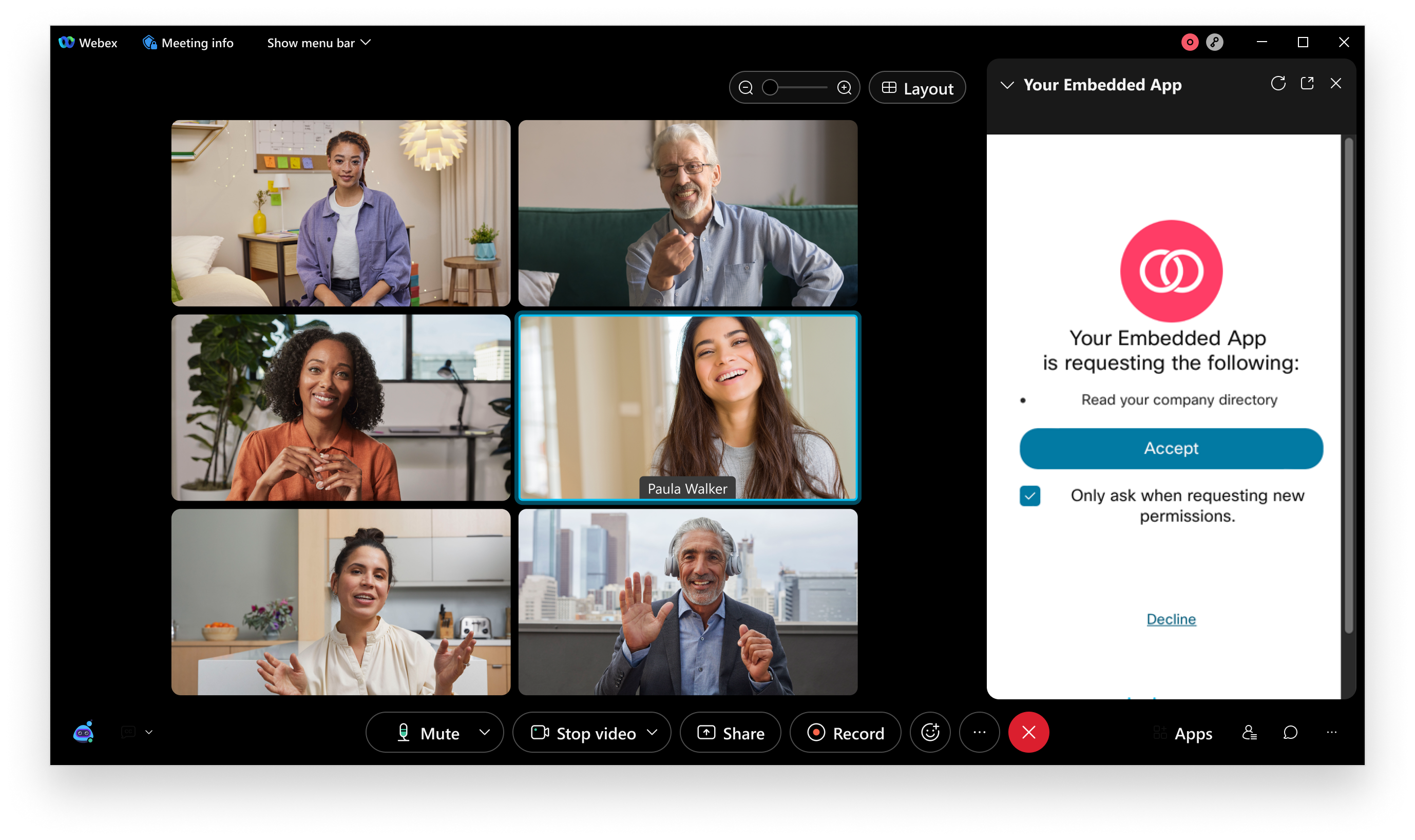Select the woman in purple jacket video

(341, 213)
